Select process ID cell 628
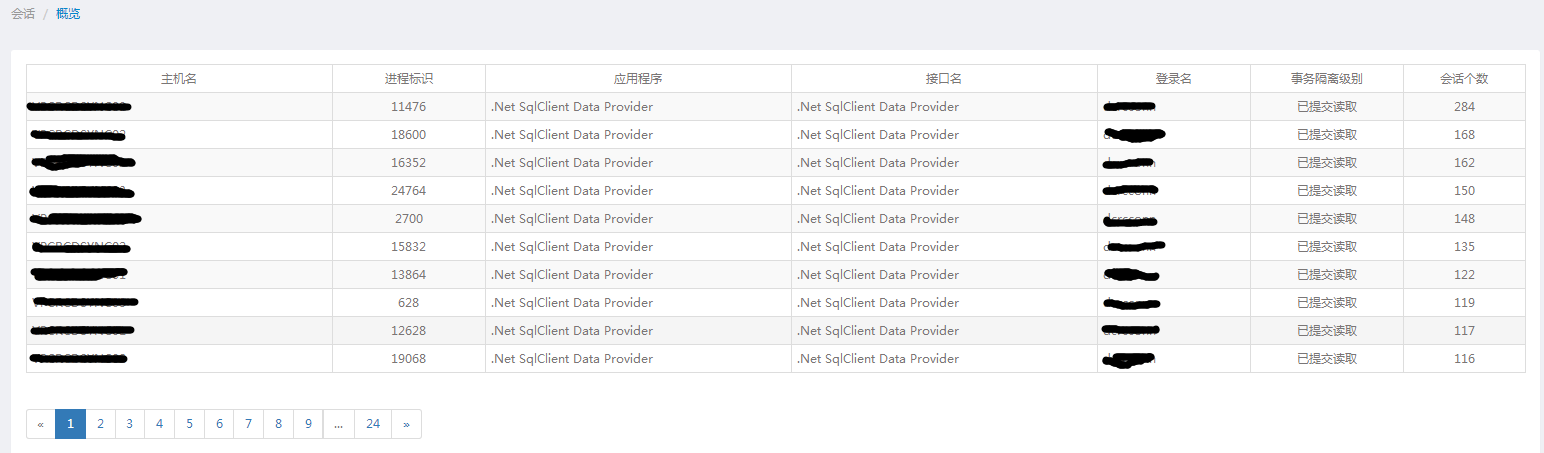 tap(409, 303)
